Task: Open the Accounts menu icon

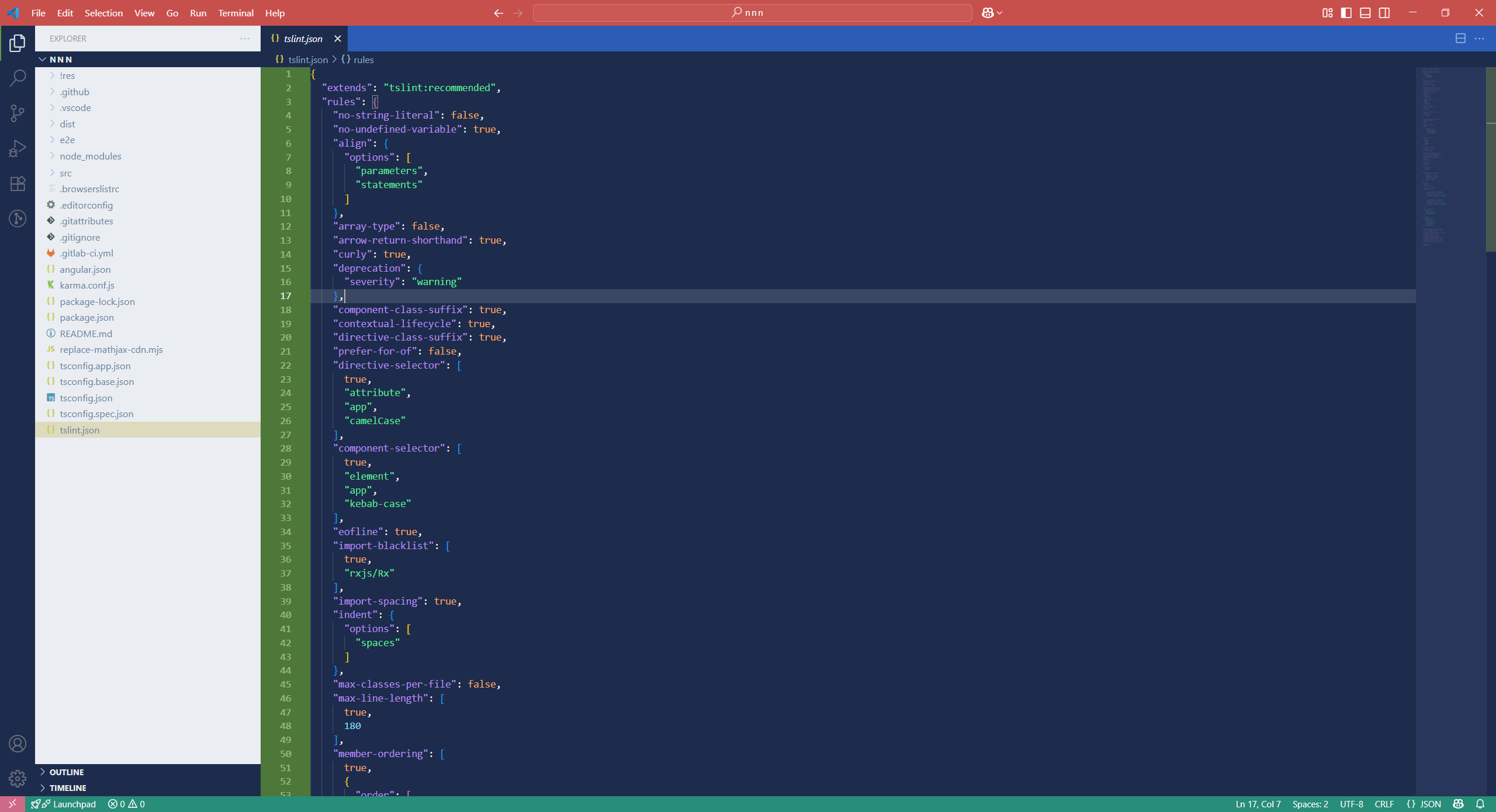Action: 18,744
